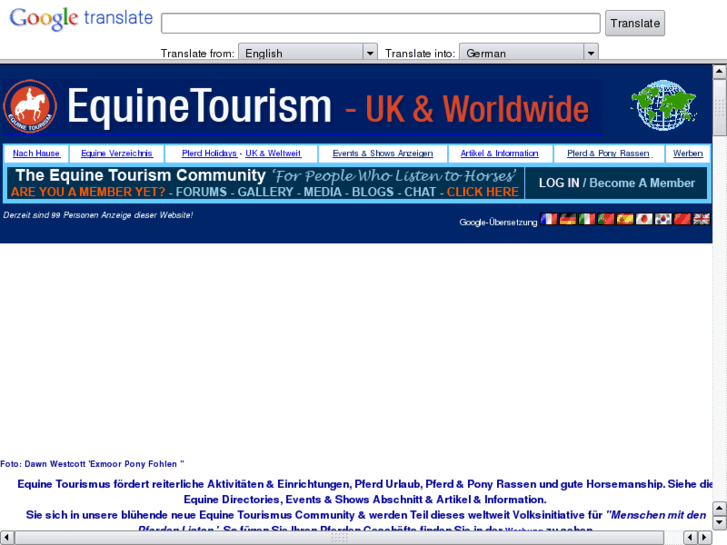Screen dimensions: 727x545
Task: Click 'ARE YOU A MEMBER YET?' text
Action: click(88, 192)
